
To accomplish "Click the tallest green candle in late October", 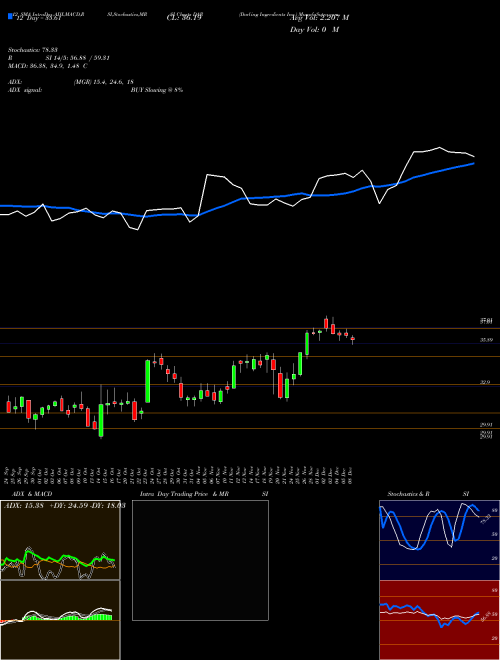I will [148, 381].
